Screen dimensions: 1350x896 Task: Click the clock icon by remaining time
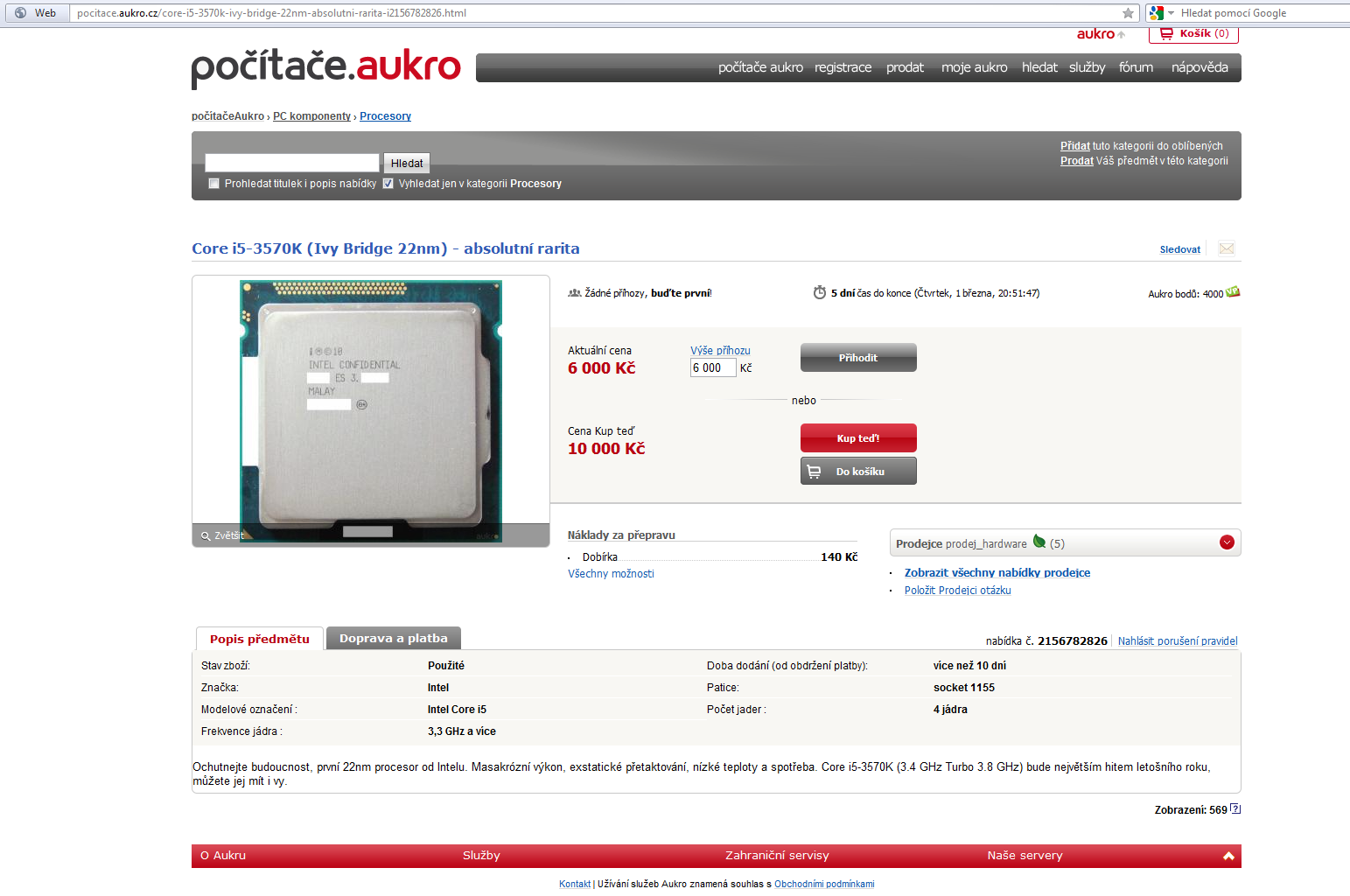click(x=820, y=292)
